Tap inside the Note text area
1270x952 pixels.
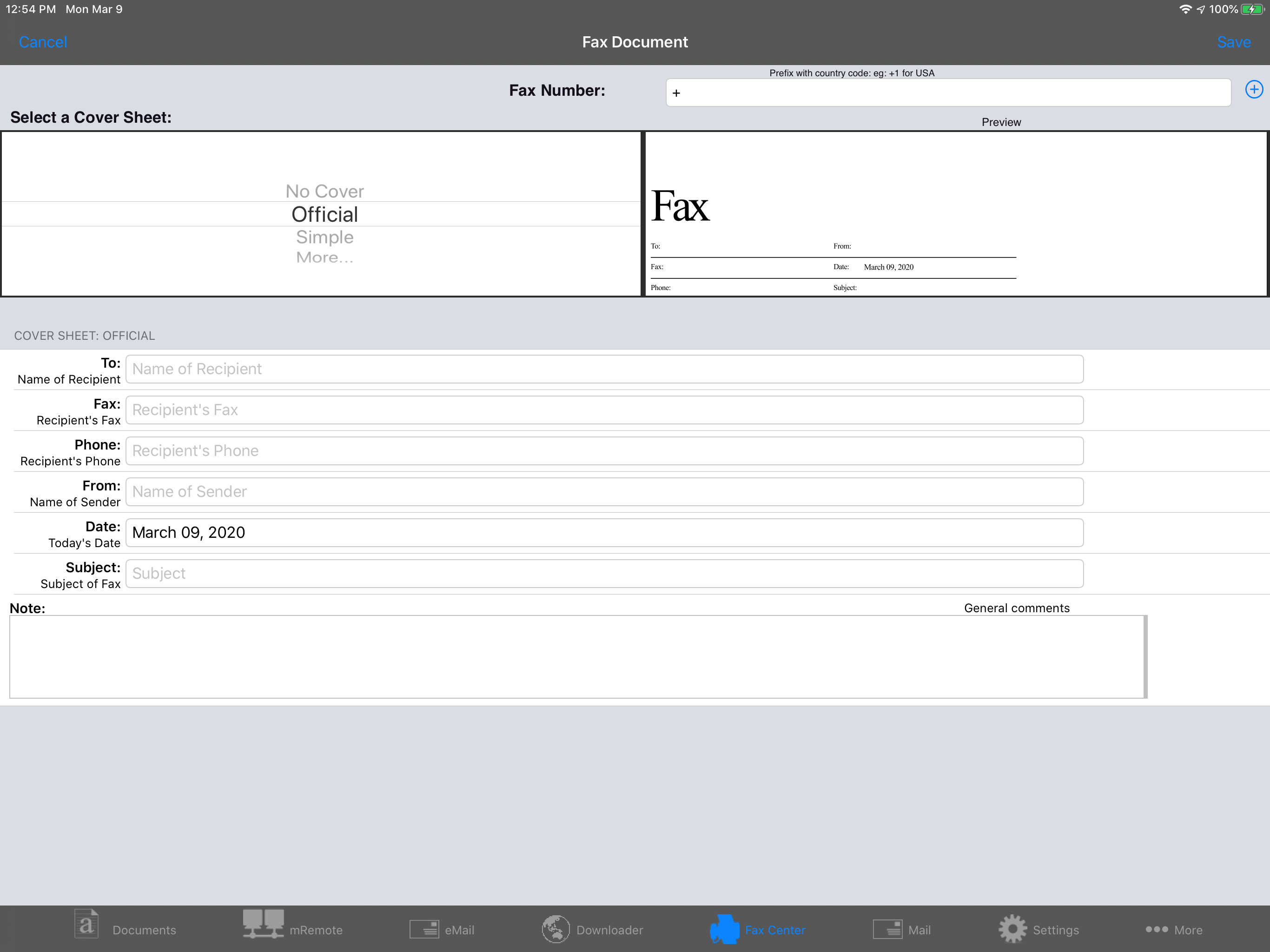coord(578,657)
